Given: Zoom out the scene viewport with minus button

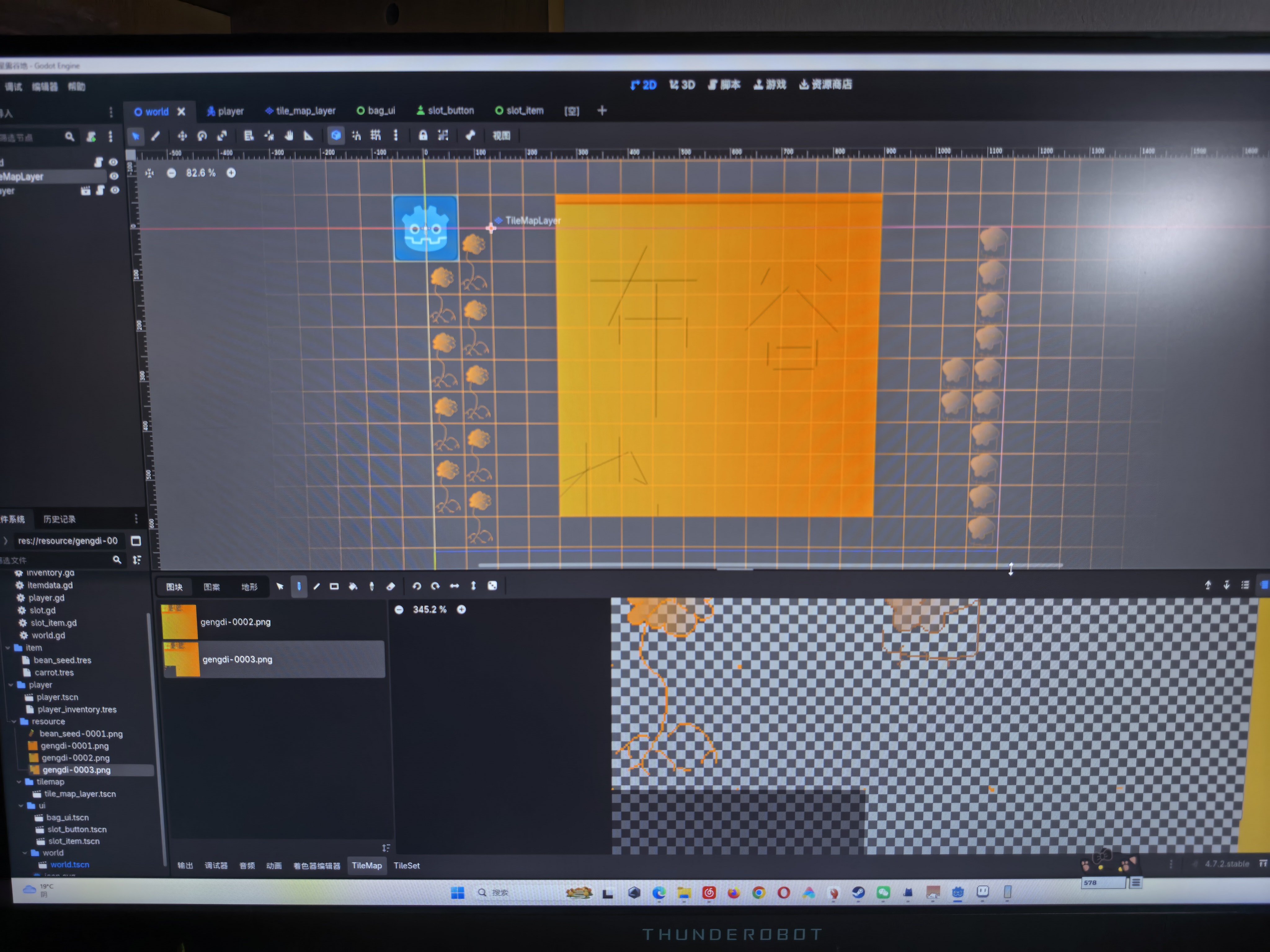Looking at the screenshot, I should [x=171, y=173].
